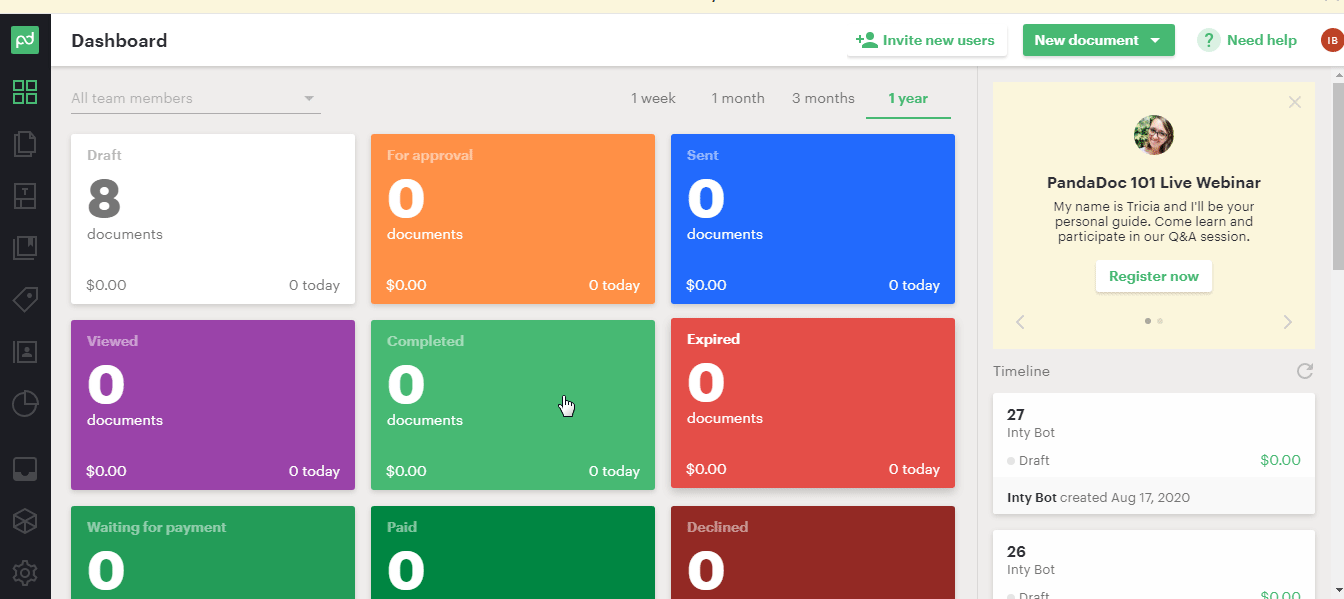Open the Templates icon in sidebar

click(25, 196)
